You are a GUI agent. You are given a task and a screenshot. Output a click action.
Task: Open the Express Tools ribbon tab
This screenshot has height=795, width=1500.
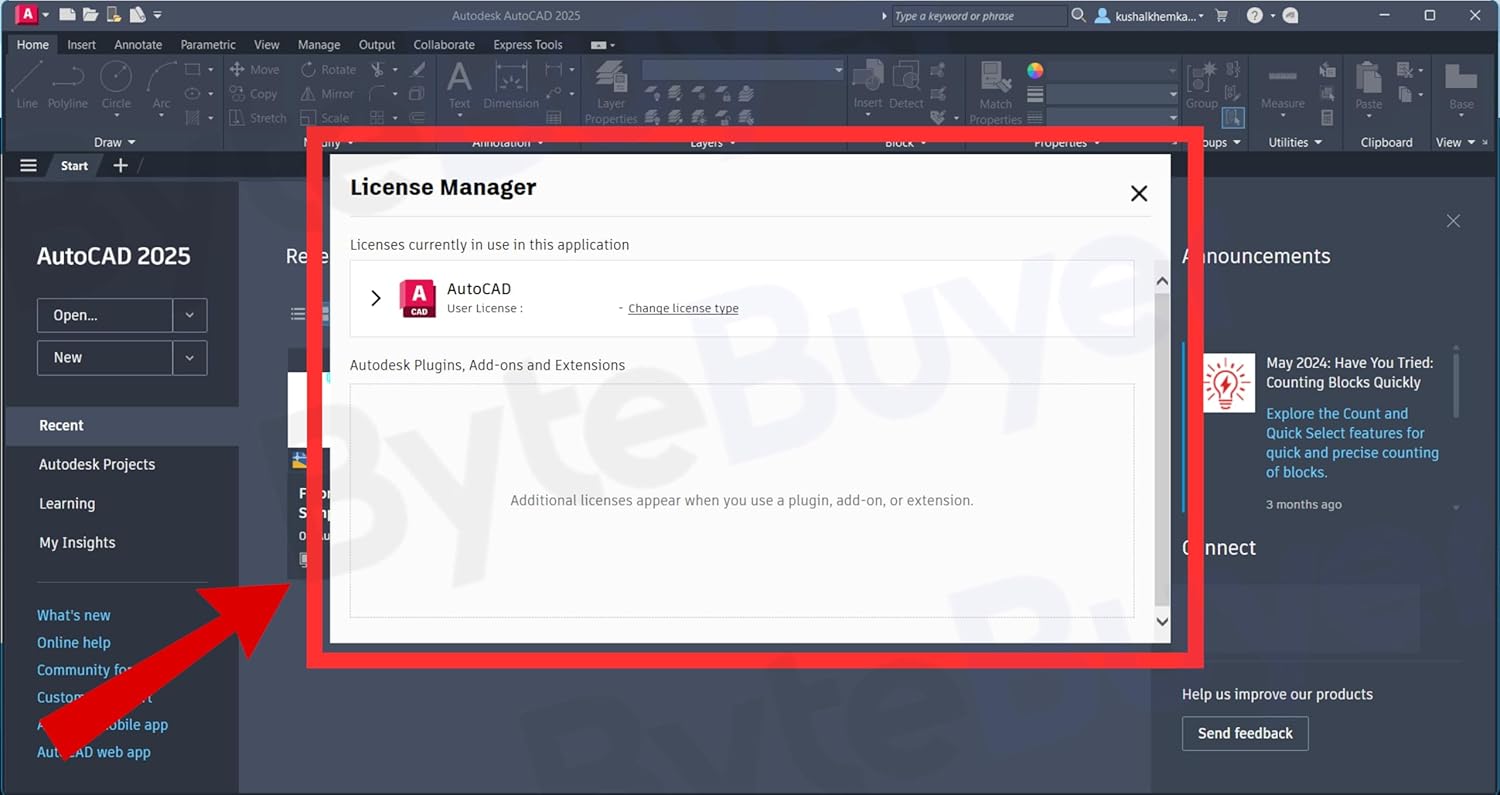pos(528,44)
